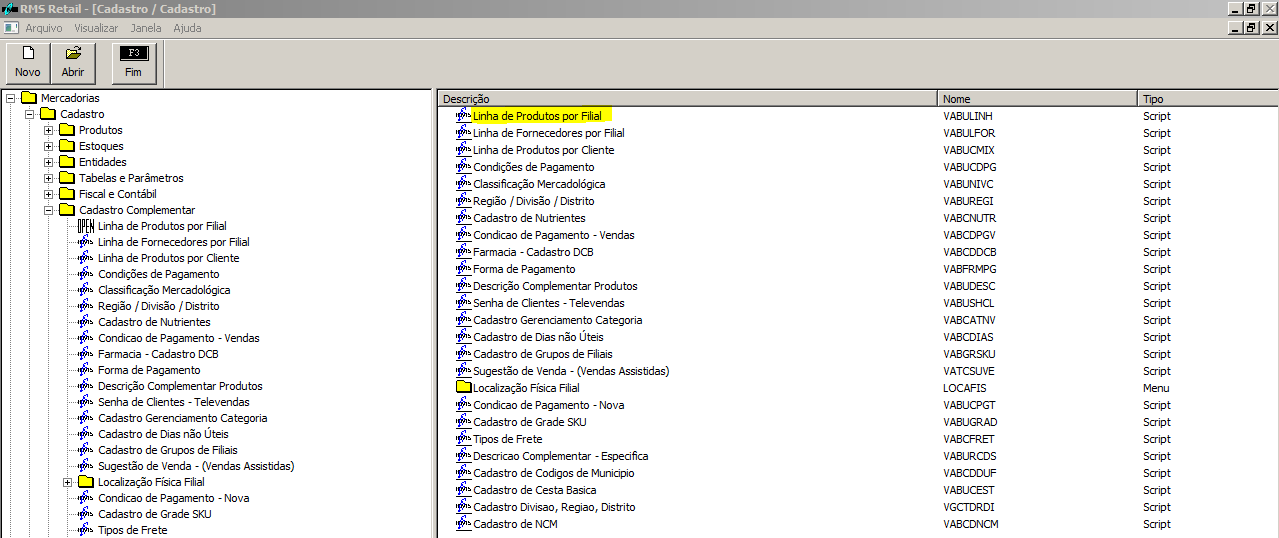Select the Entidades folder icon in tree
Image resolution: width=1279 pixels, height=538 pixels.
66,162
